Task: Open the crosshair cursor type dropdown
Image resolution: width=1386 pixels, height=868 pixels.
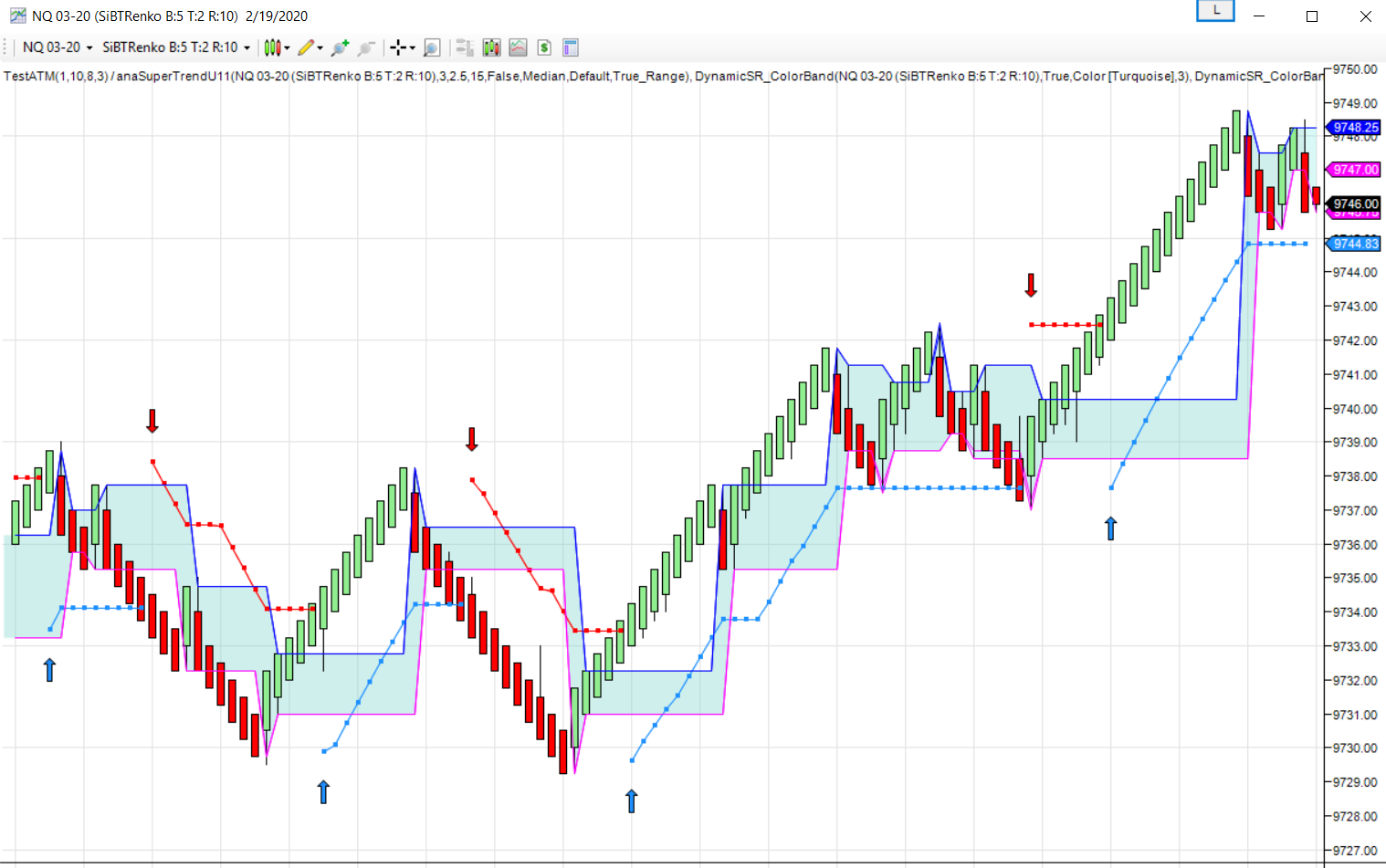Action: (402, 47)
